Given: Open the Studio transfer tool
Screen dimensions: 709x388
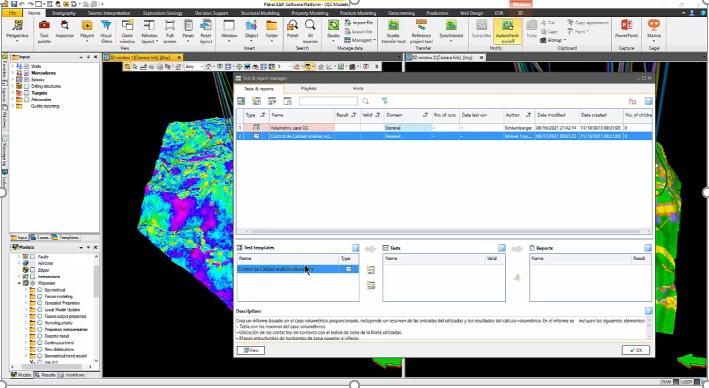Looking at the screenshot, I should (x=393, y=31).
